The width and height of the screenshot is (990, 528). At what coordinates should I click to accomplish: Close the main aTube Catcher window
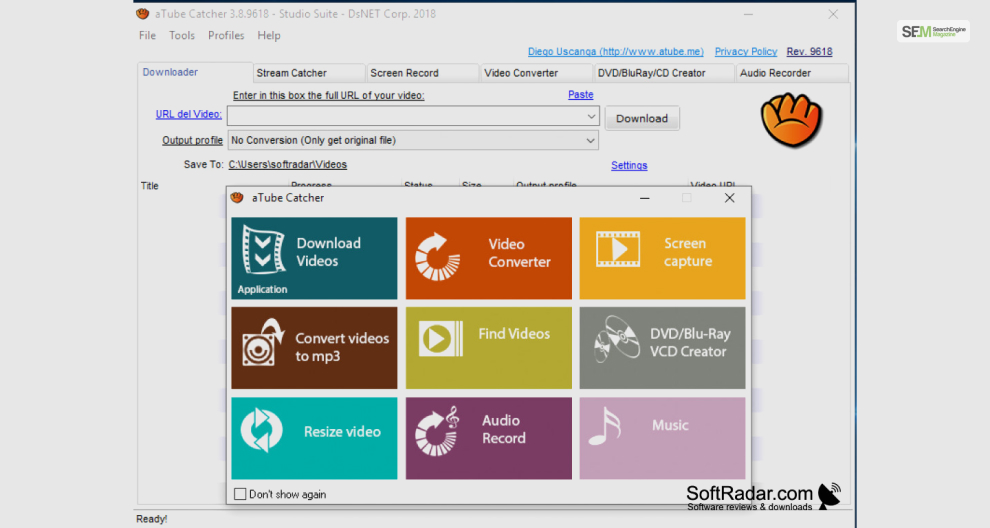coord(833,14)
